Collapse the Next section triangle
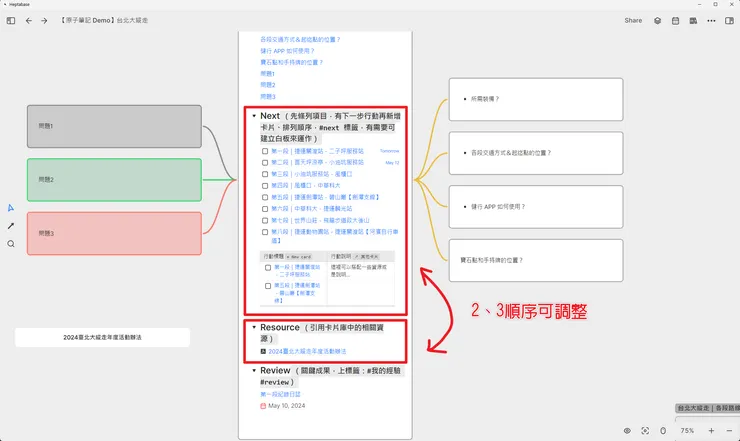740x441 pixels. click(x=254, y=116)
